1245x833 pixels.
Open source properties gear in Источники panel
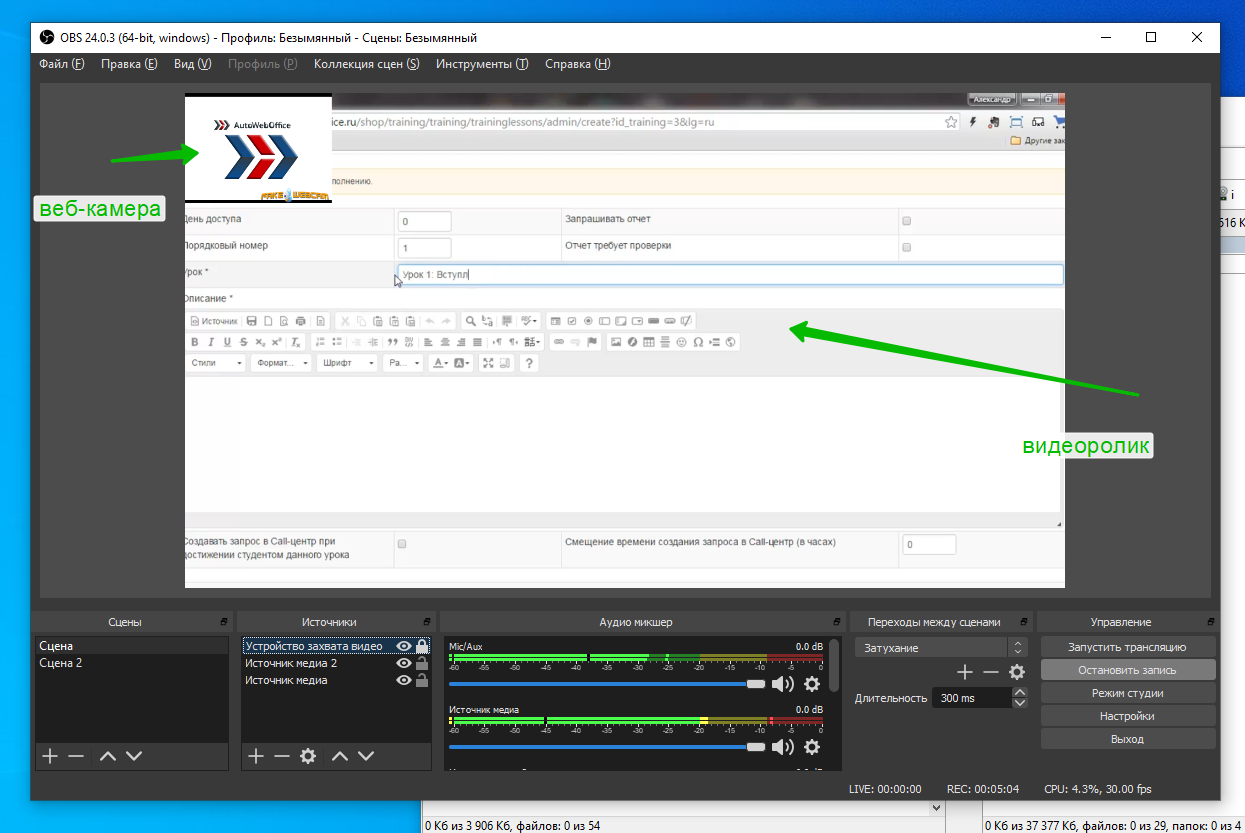308,756
